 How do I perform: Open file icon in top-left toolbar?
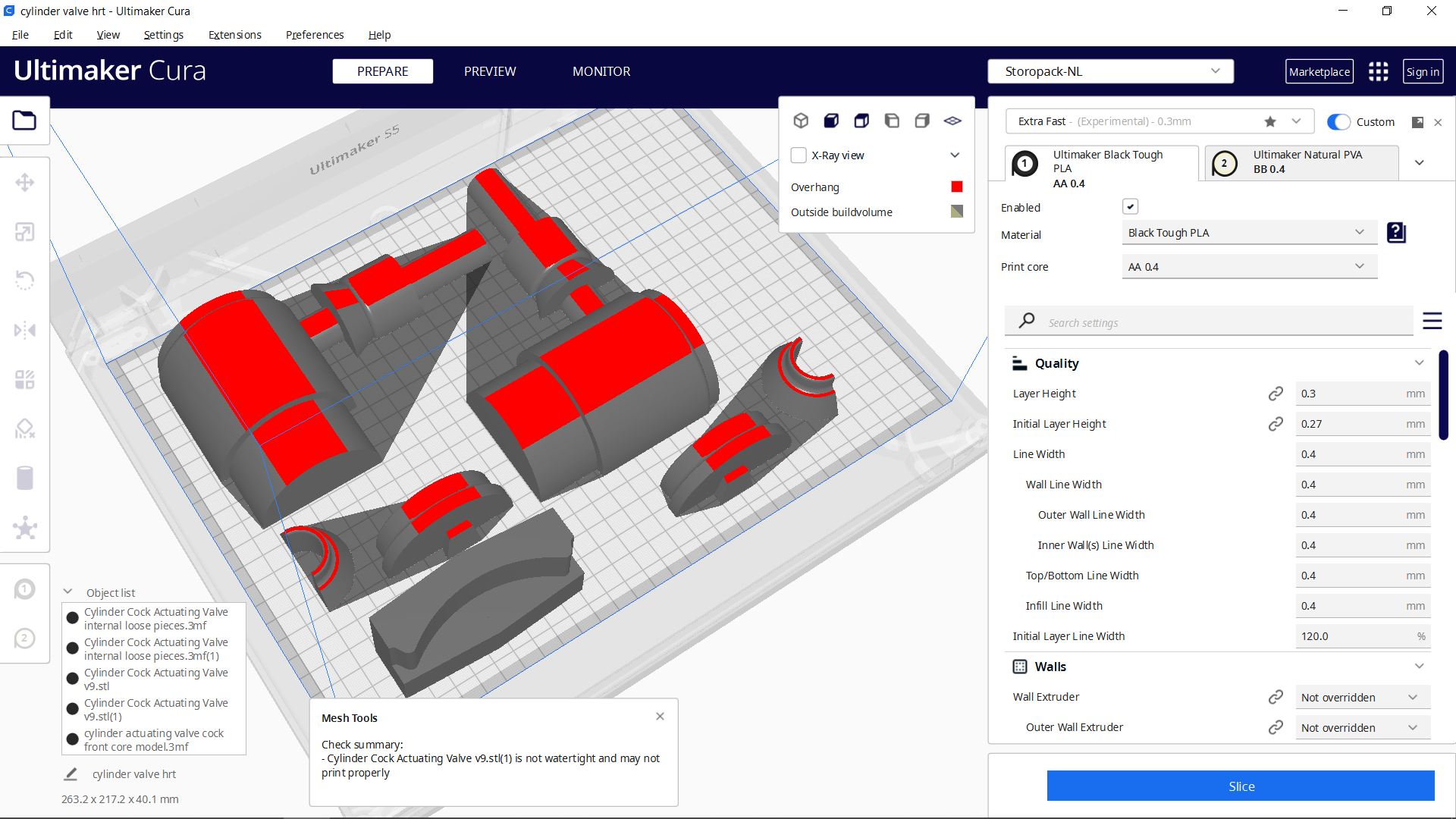pos(25,121)
